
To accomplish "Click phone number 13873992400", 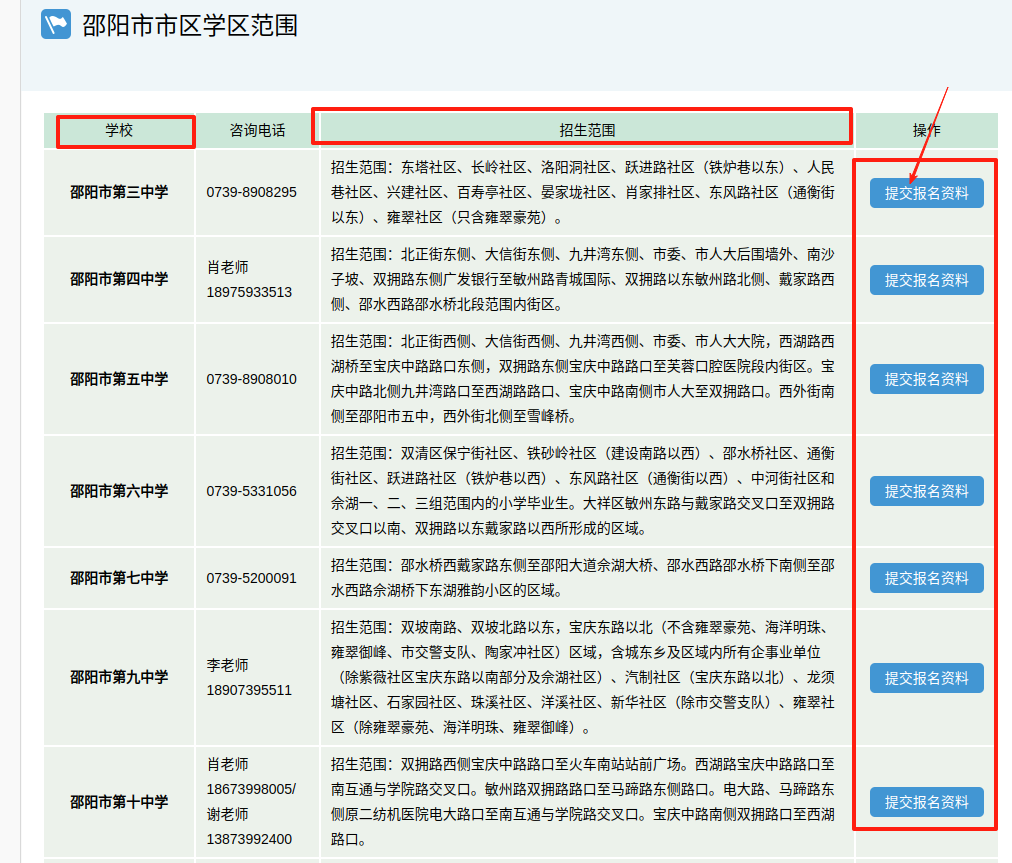I will (249, 839).
